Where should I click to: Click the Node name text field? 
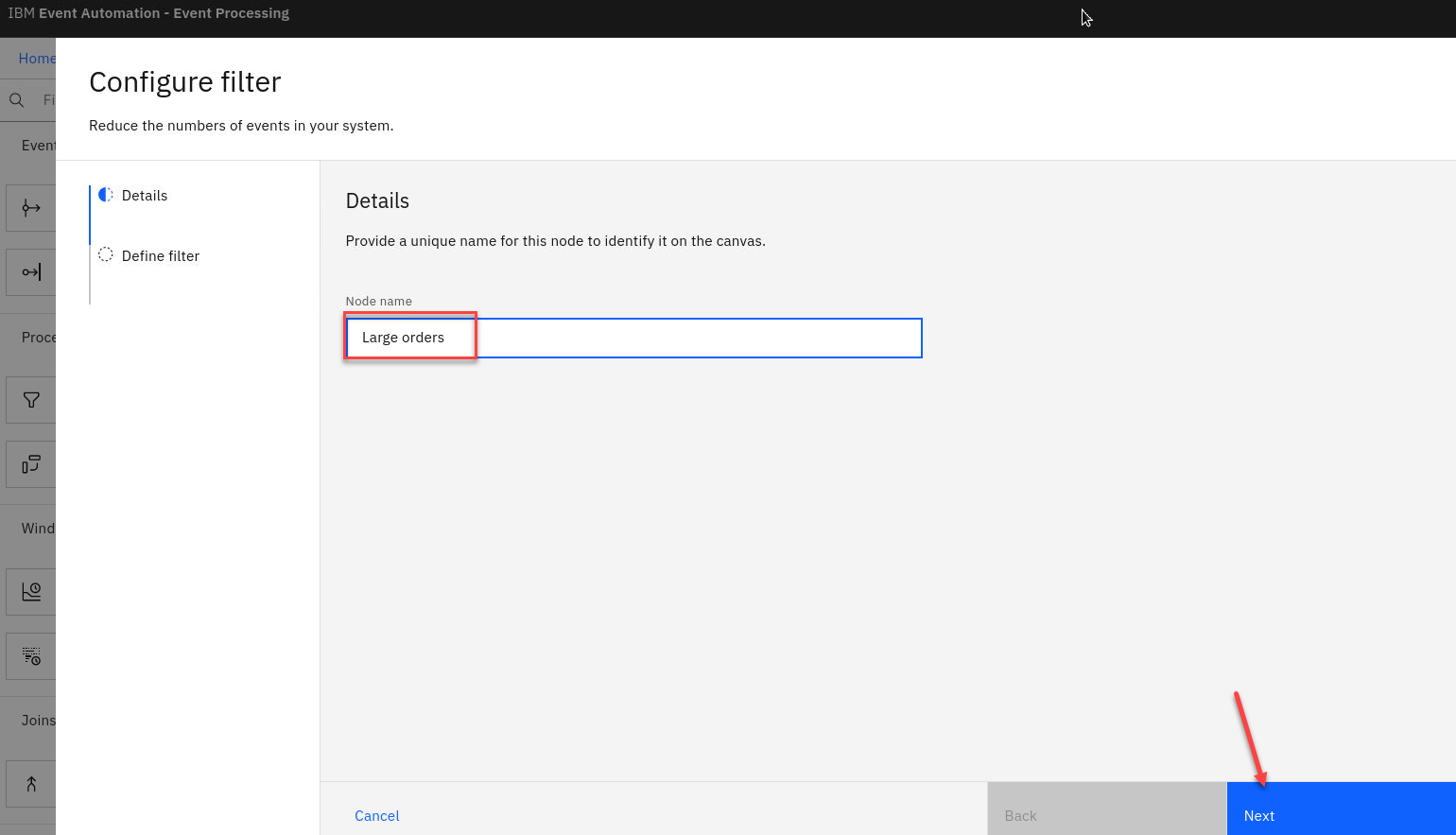(633, 339)
